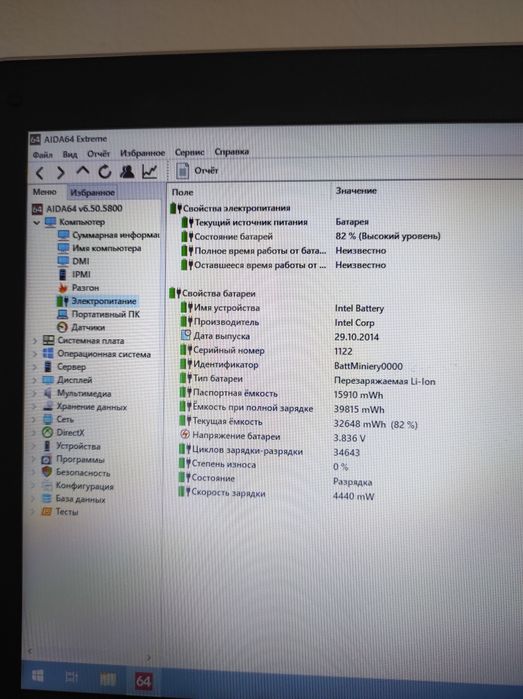Expand the Операционная система node
Screen dimensions: 523x699
click(35, 354)
